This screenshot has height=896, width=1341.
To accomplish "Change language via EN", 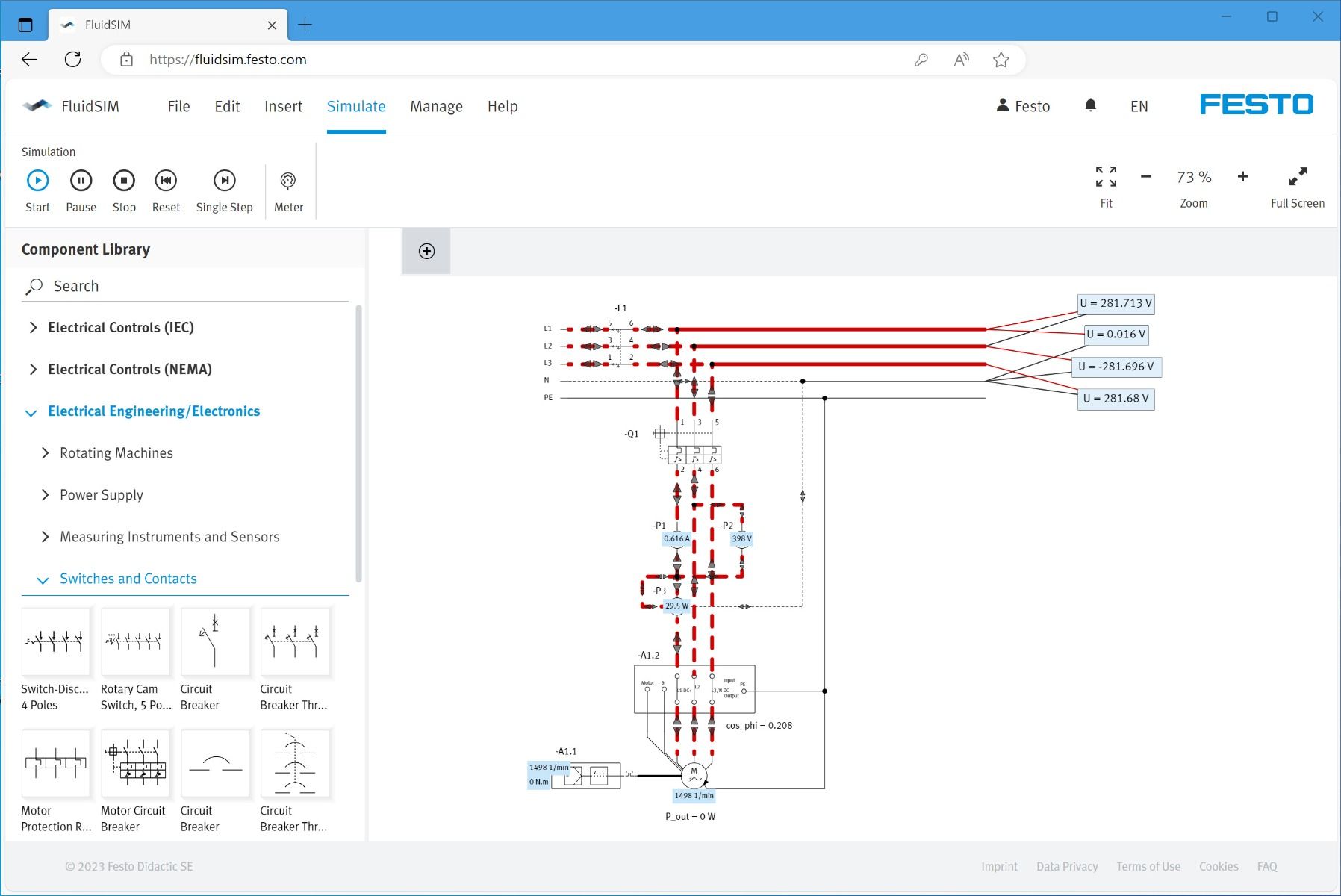I will (1139, 106).
